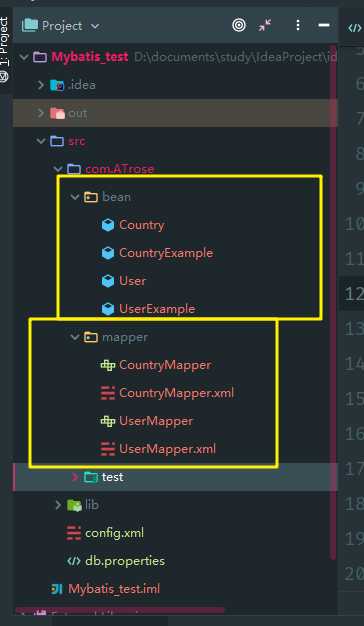Image resolution: width=364 pixels, height=626 pixels.
Task: Click the UserExample class icon
Action: click(x=108, y=309)
